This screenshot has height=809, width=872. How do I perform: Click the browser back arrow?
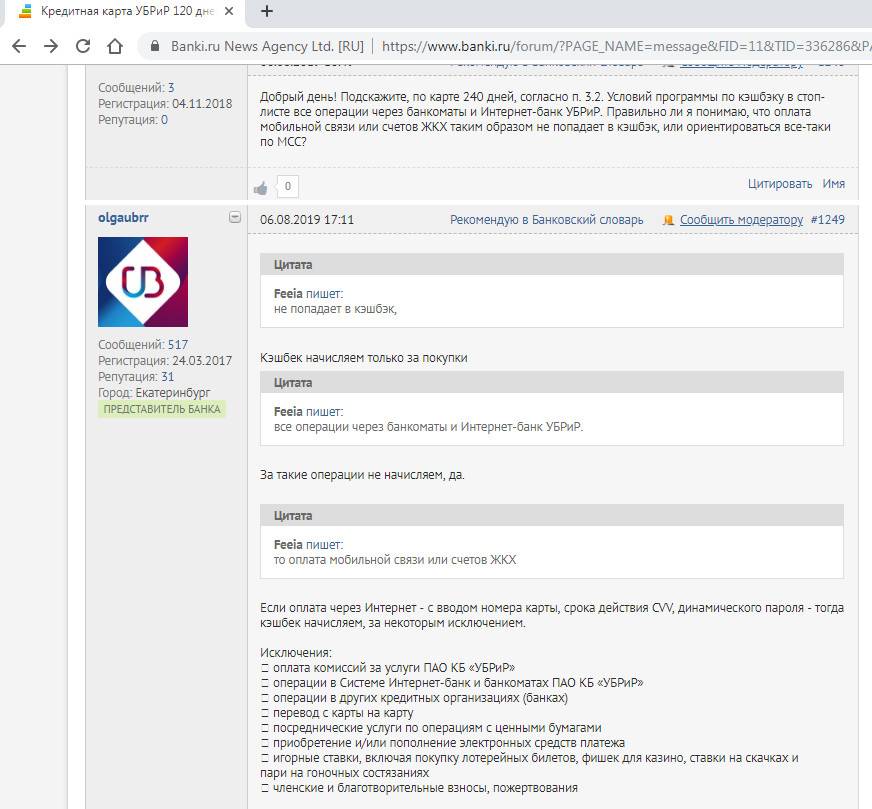pyautogui.click(x=18, y=46)
